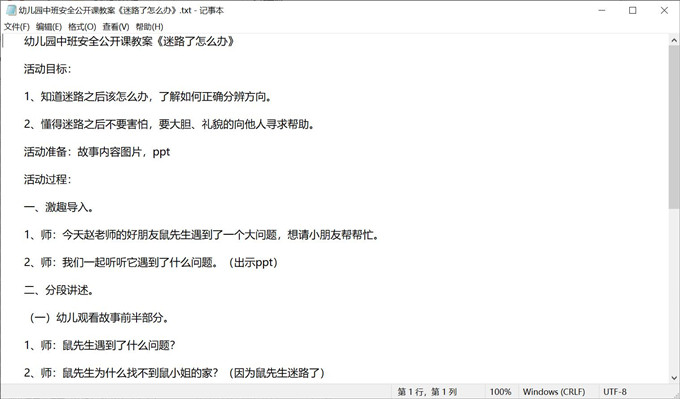Open the 编辑(E) menu

pyautogui.click(x=49, y=27)
